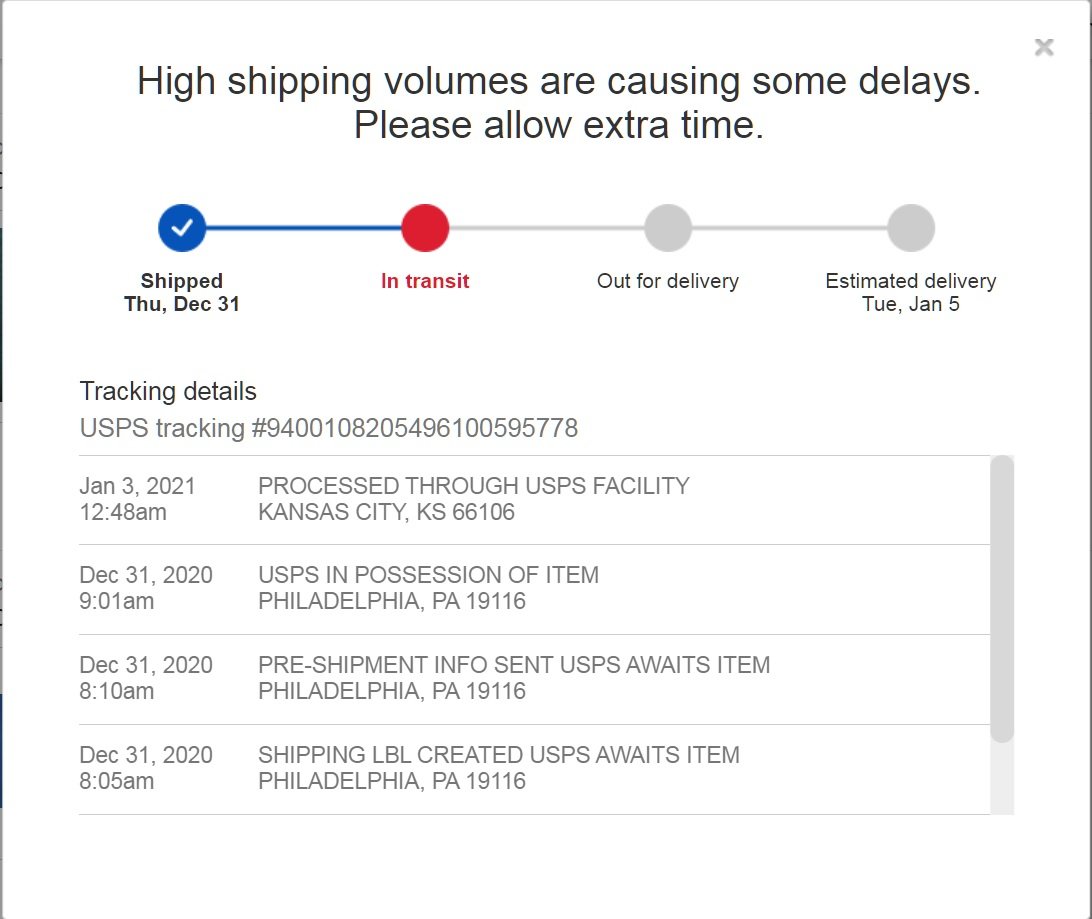Click the In transit status label
1092x919 pixels.
pyautogui.click(x=425, y=281)
